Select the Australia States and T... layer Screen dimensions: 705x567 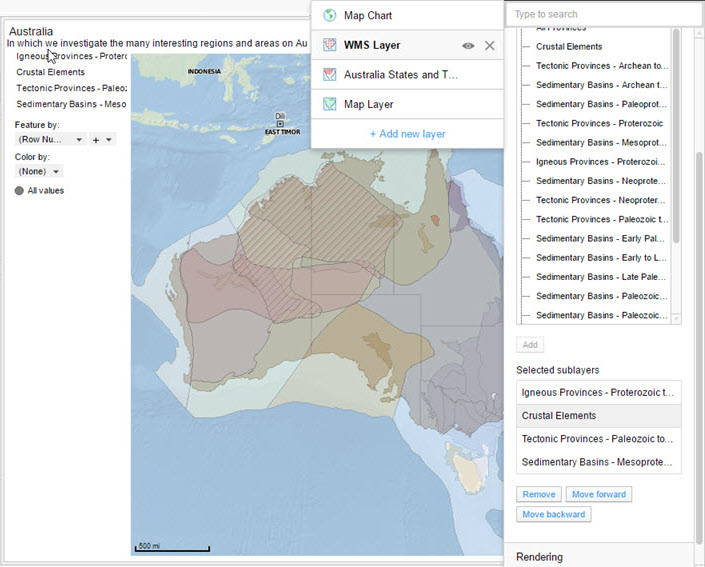(x=400, y=75)
